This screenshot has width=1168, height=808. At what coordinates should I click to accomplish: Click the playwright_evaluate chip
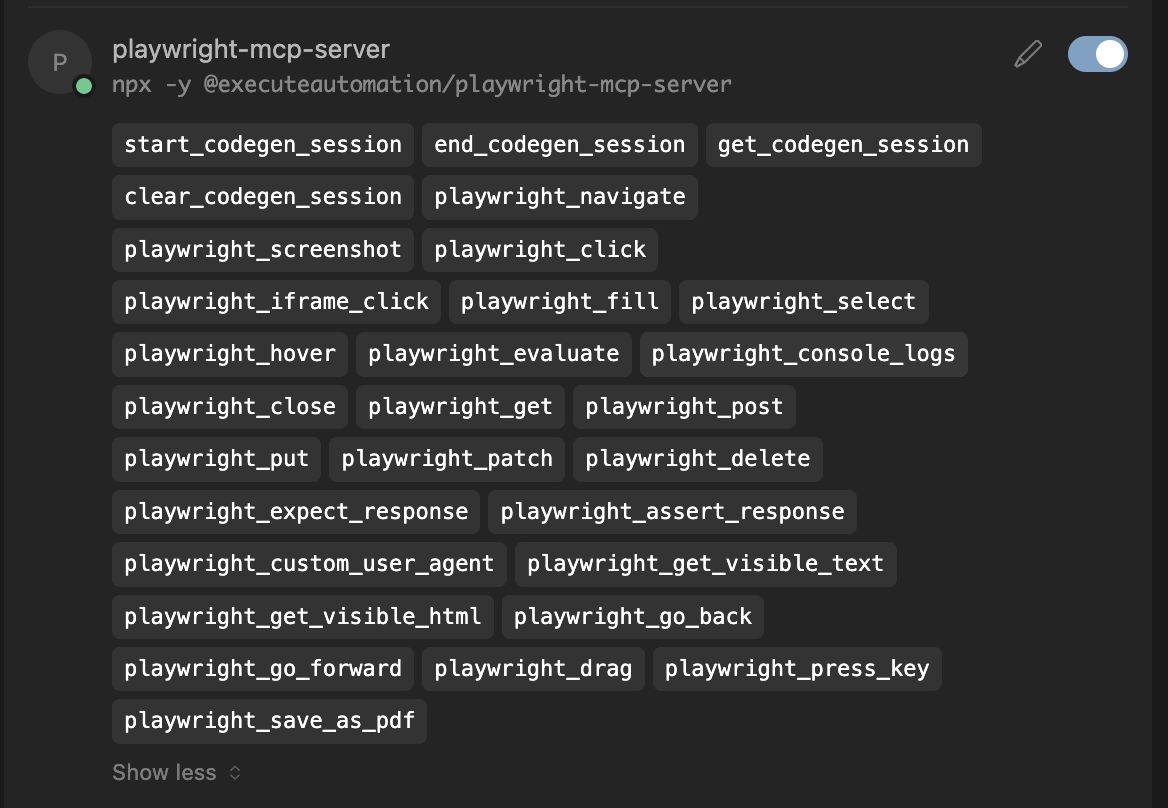(493, 353)
